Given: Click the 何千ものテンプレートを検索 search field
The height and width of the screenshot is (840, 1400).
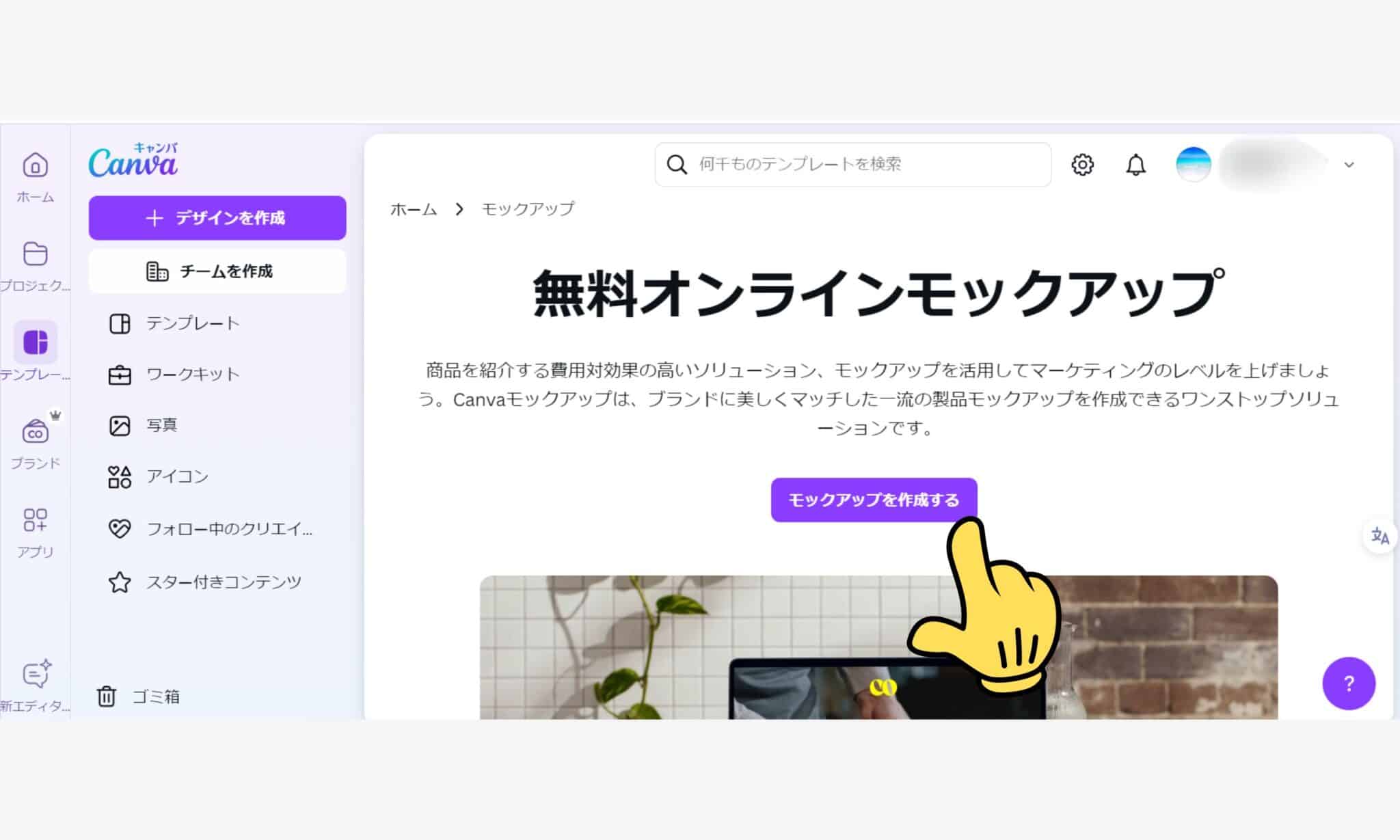Looking at the screenshot, I should (x=852, y=165).
